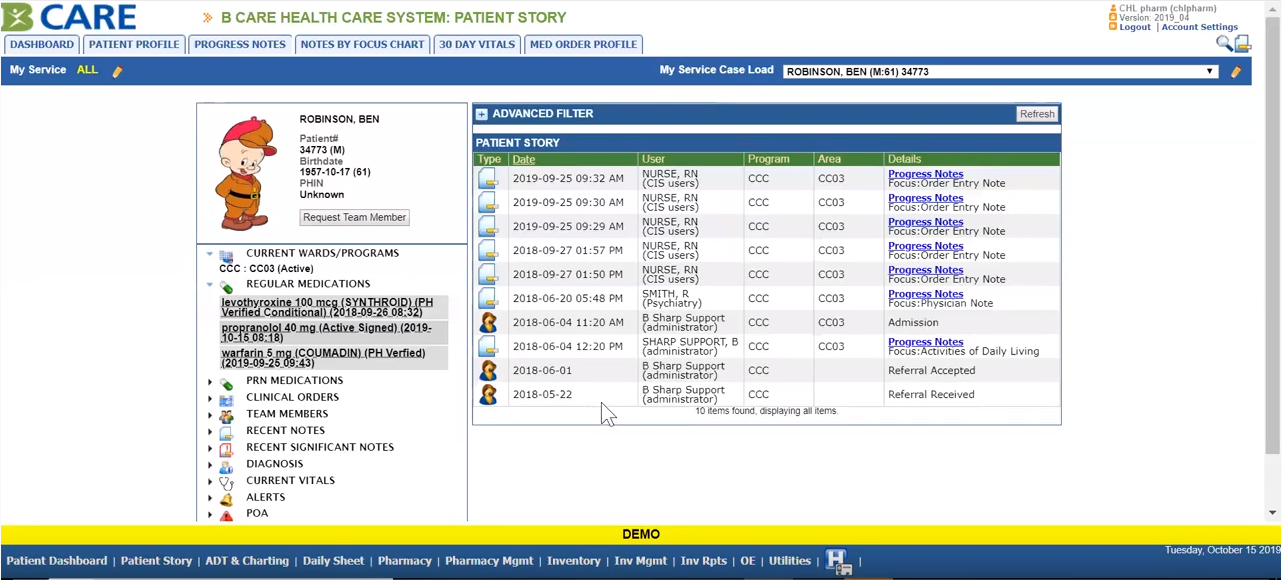This screenshot has height=580, width=1282.
Task: Click the Alerts bell icon
Action: click(226, 498)
